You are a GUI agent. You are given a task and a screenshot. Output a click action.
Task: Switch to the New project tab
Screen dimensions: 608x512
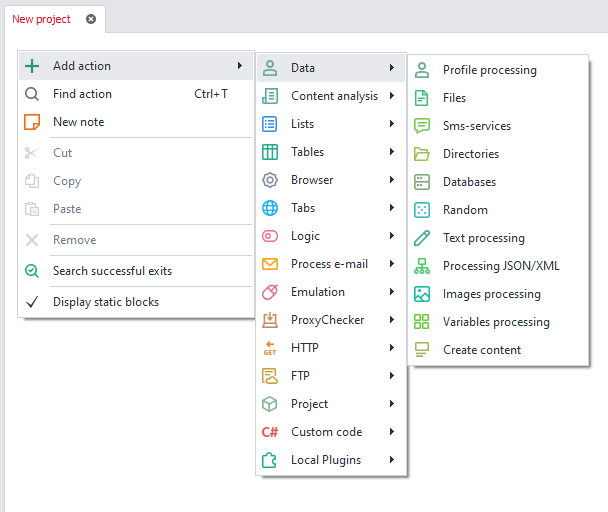pos(41,19)
